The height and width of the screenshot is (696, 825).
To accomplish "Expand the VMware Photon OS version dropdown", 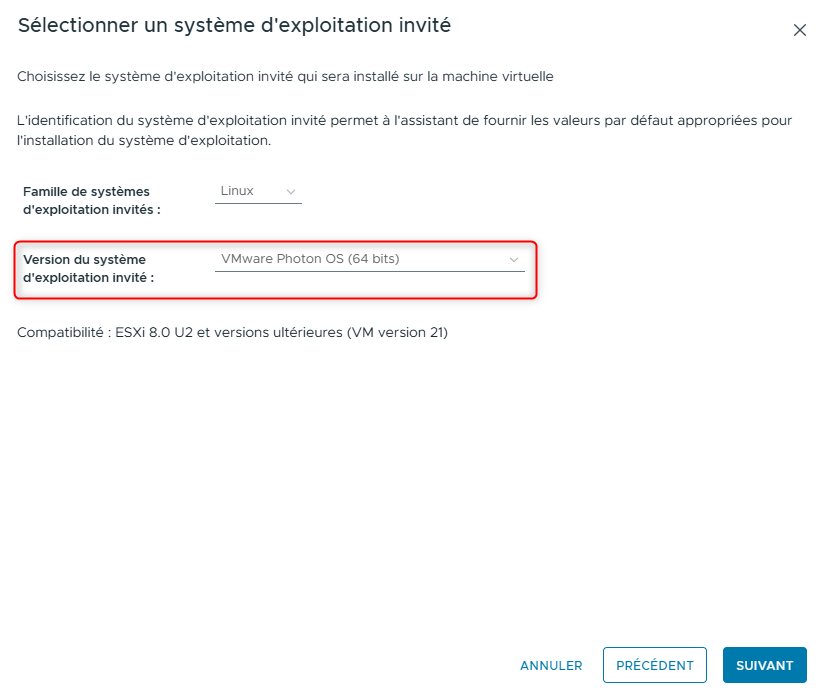I will tap(513, 258).
